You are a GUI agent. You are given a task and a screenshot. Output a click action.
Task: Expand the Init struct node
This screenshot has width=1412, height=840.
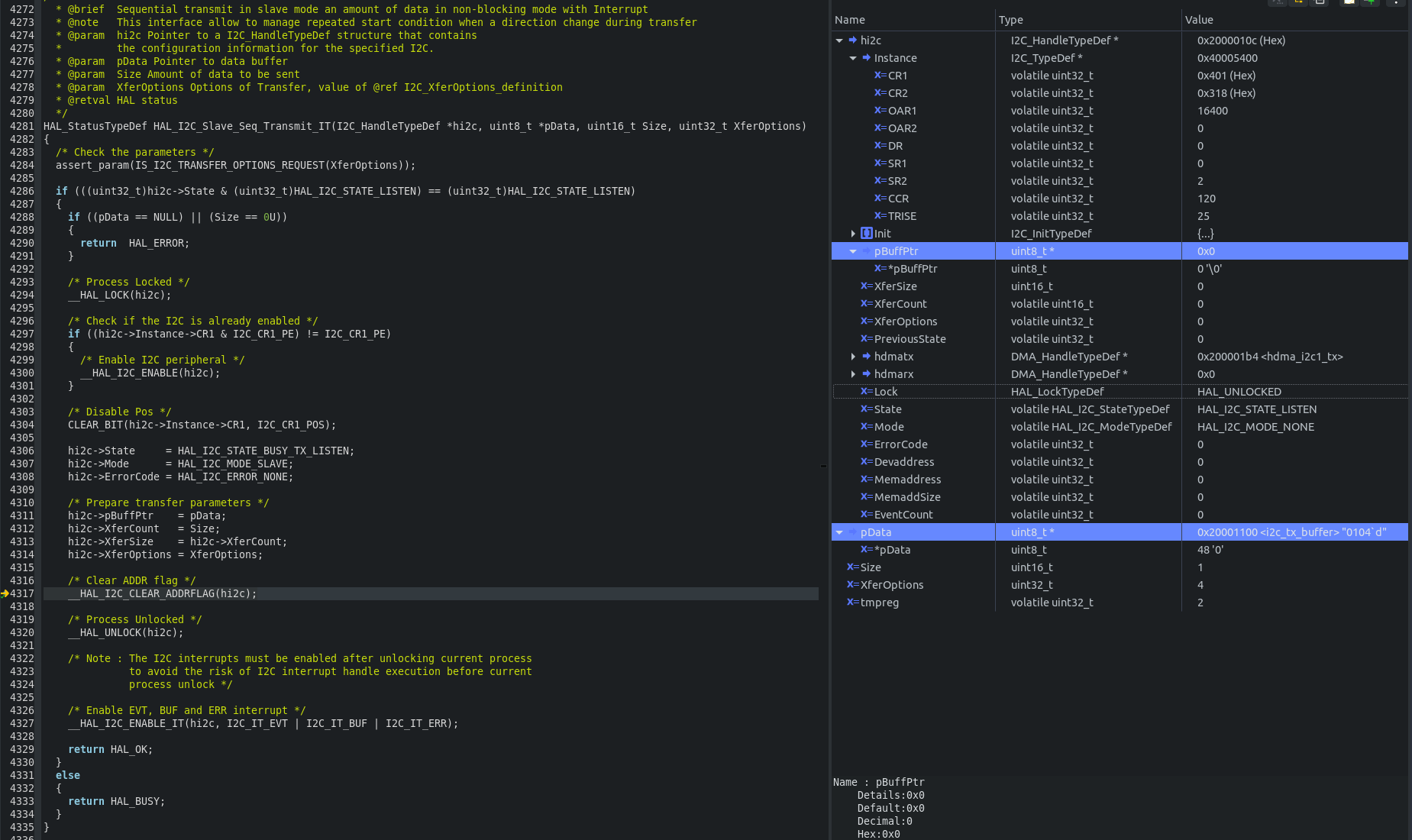coord(853,234)
